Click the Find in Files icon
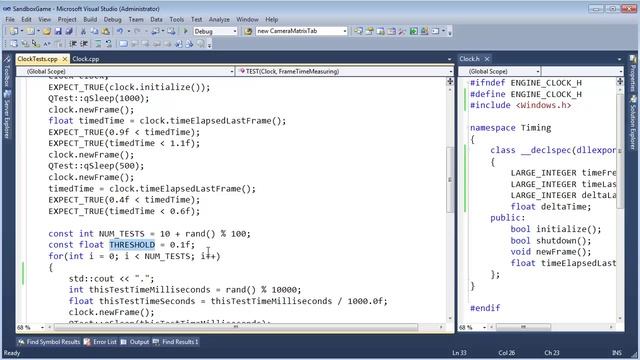The image size is (640, 360). (248, 31)
